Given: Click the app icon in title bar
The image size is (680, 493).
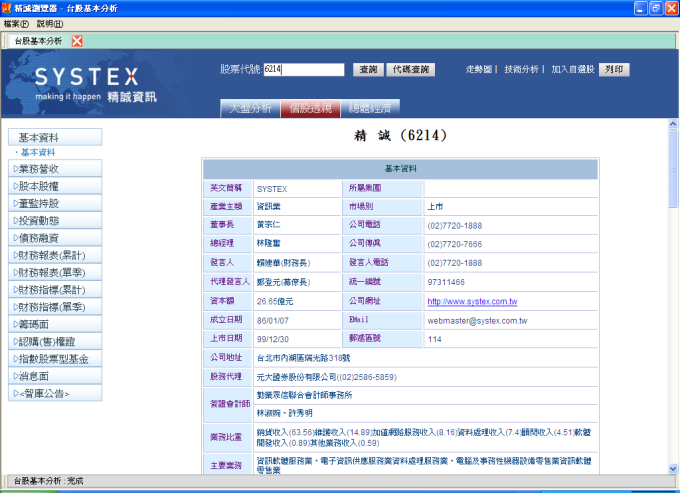Looking at the screenshot, I should pos(6,8).
